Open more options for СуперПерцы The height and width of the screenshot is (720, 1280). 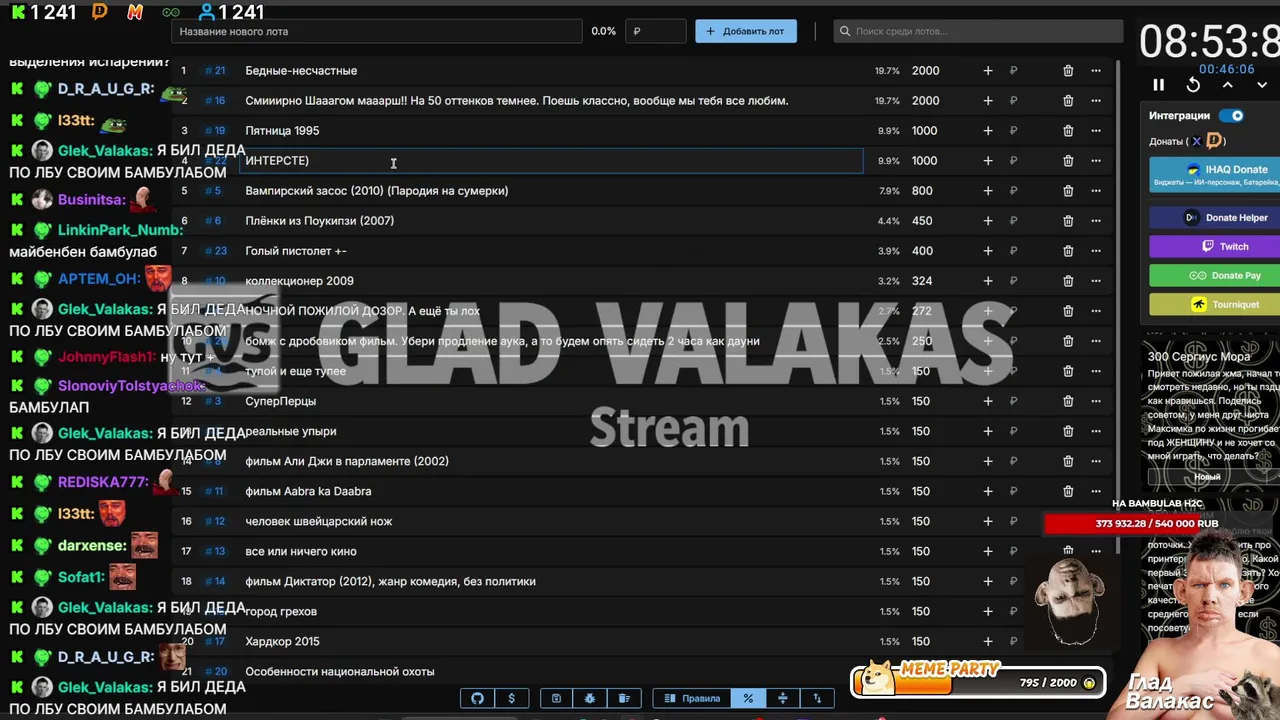coord(1096,401)
